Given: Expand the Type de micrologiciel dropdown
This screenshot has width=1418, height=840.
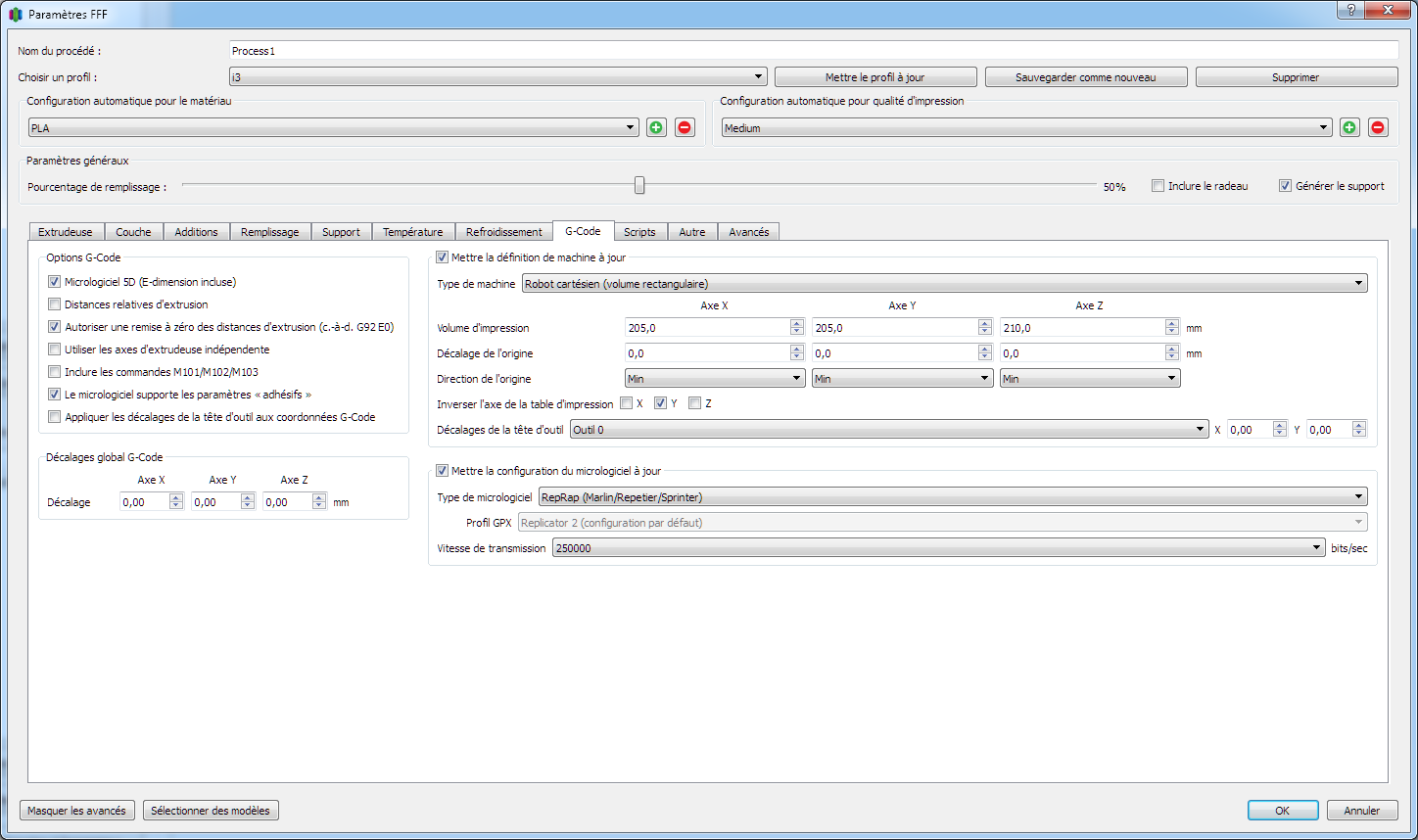Looking at the screenshot, I should (952, 497).
